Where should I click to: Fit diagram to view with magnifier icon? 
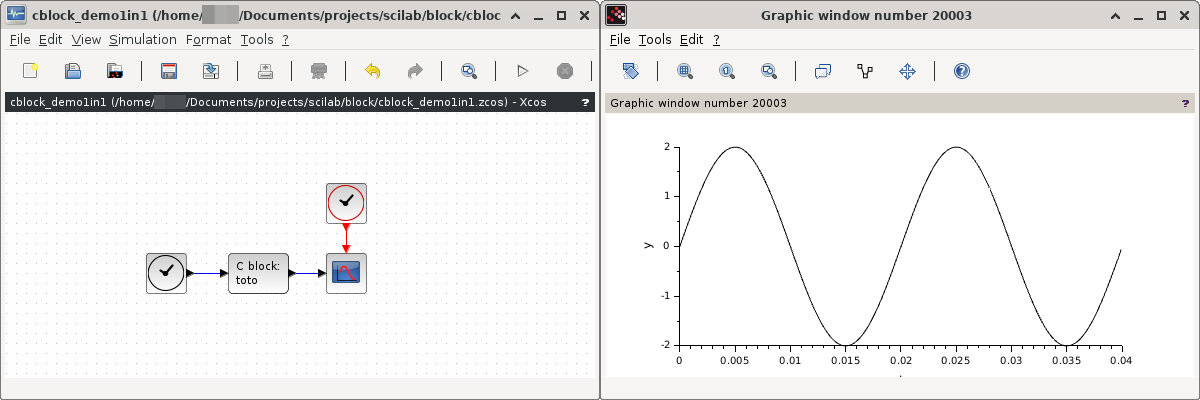[x=468, y=71]
